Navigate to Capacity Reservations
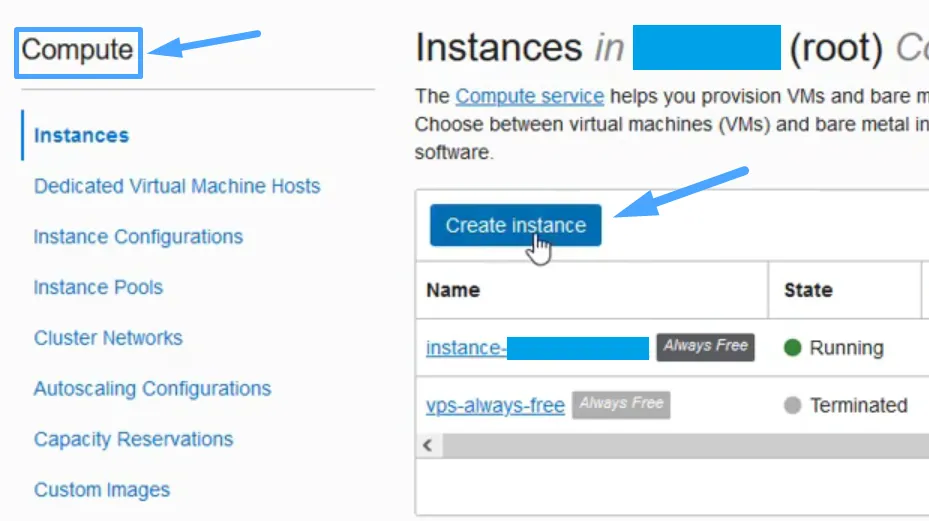The height and width of the screenshot is (521, 929). 133,439
